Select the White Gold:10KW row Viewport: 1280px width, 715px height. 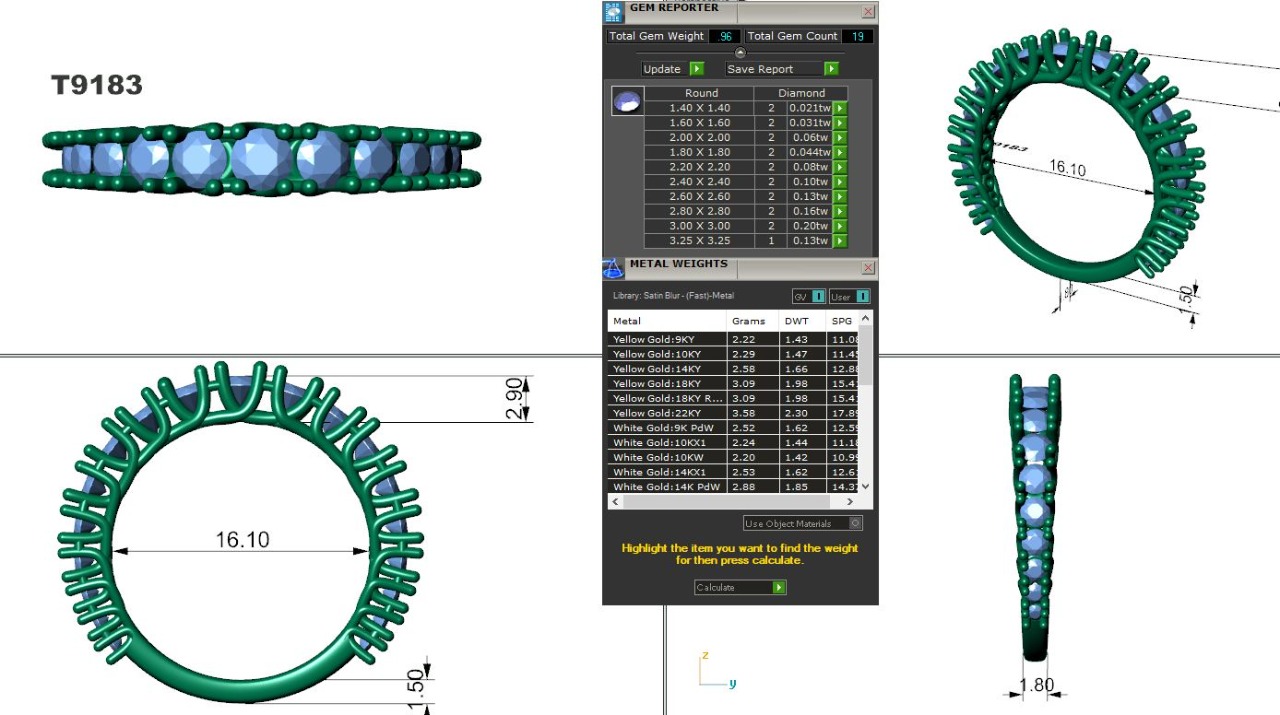pos(657,457)
